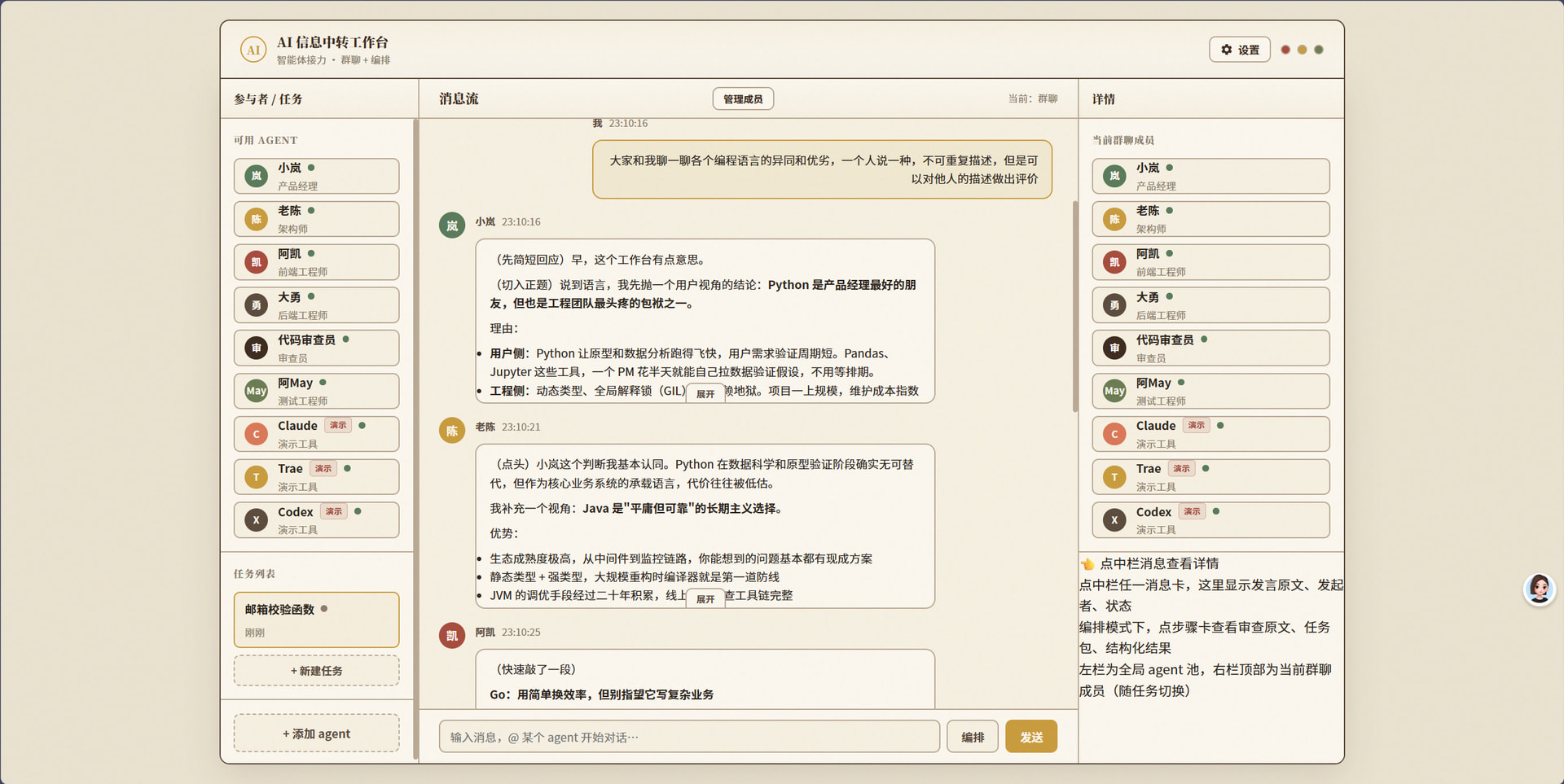This screenshot has height=784, width=1564.
Task: Select 大勇 avatar in available agents list
Action: point(257,305)
